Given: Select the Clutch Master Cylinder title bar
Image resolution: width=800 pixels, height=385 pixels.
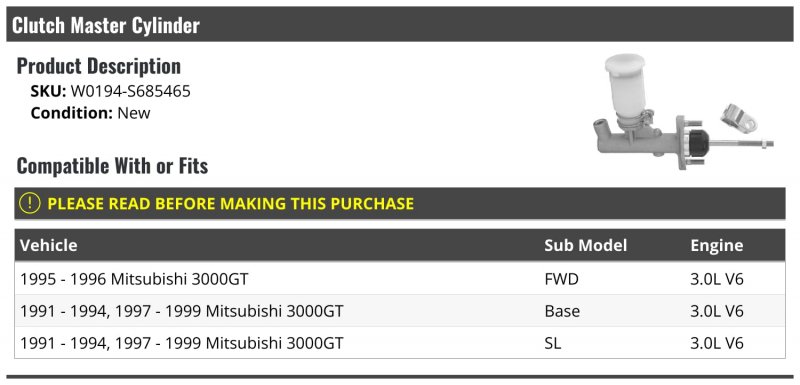Looking at the screenshot, I should pos(400,24).
